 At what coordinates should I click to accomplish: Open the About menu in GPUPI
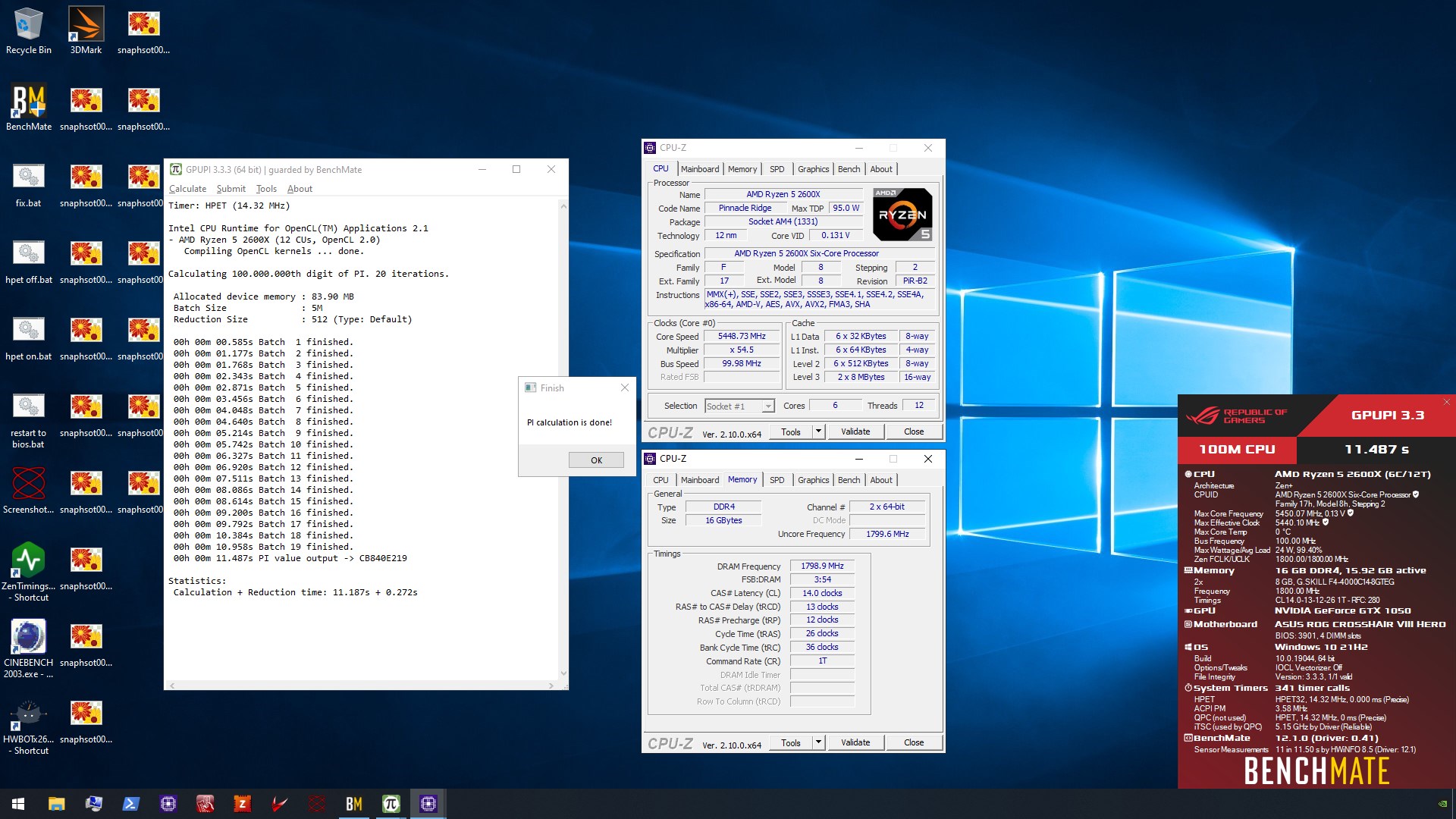point(300,189)
